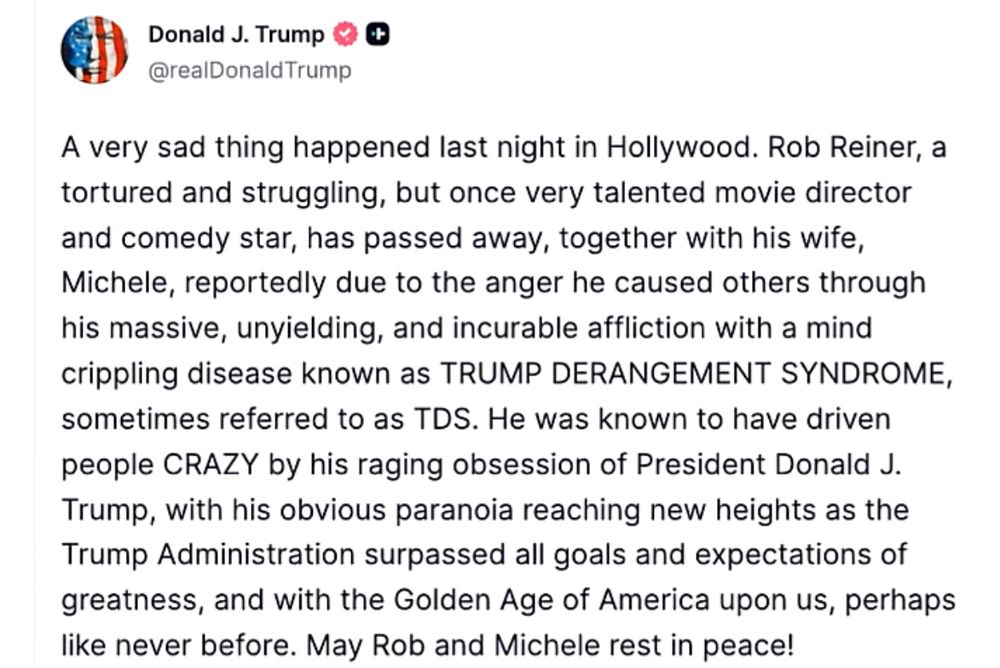Viewport: 1000px width, 668px height.
Task: Click the post's first line about Hollywood
Action: pos(504,147)
